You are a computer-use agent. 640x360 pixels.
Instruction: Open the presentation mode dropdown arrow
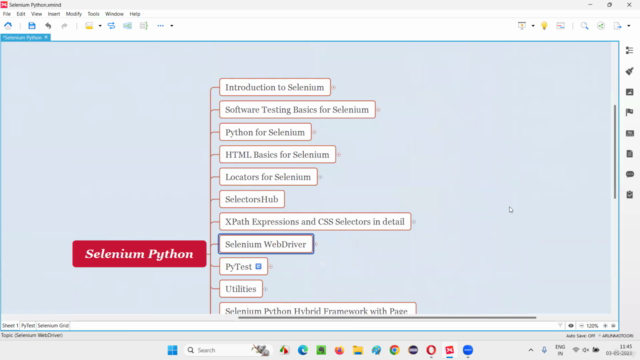click(x=533, y=26)
